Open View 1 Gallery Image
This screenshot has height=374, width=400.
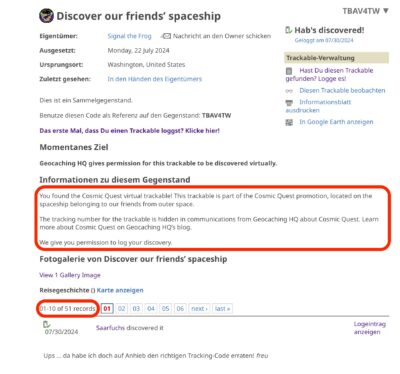pyautogui.click(x=70, y=275)
